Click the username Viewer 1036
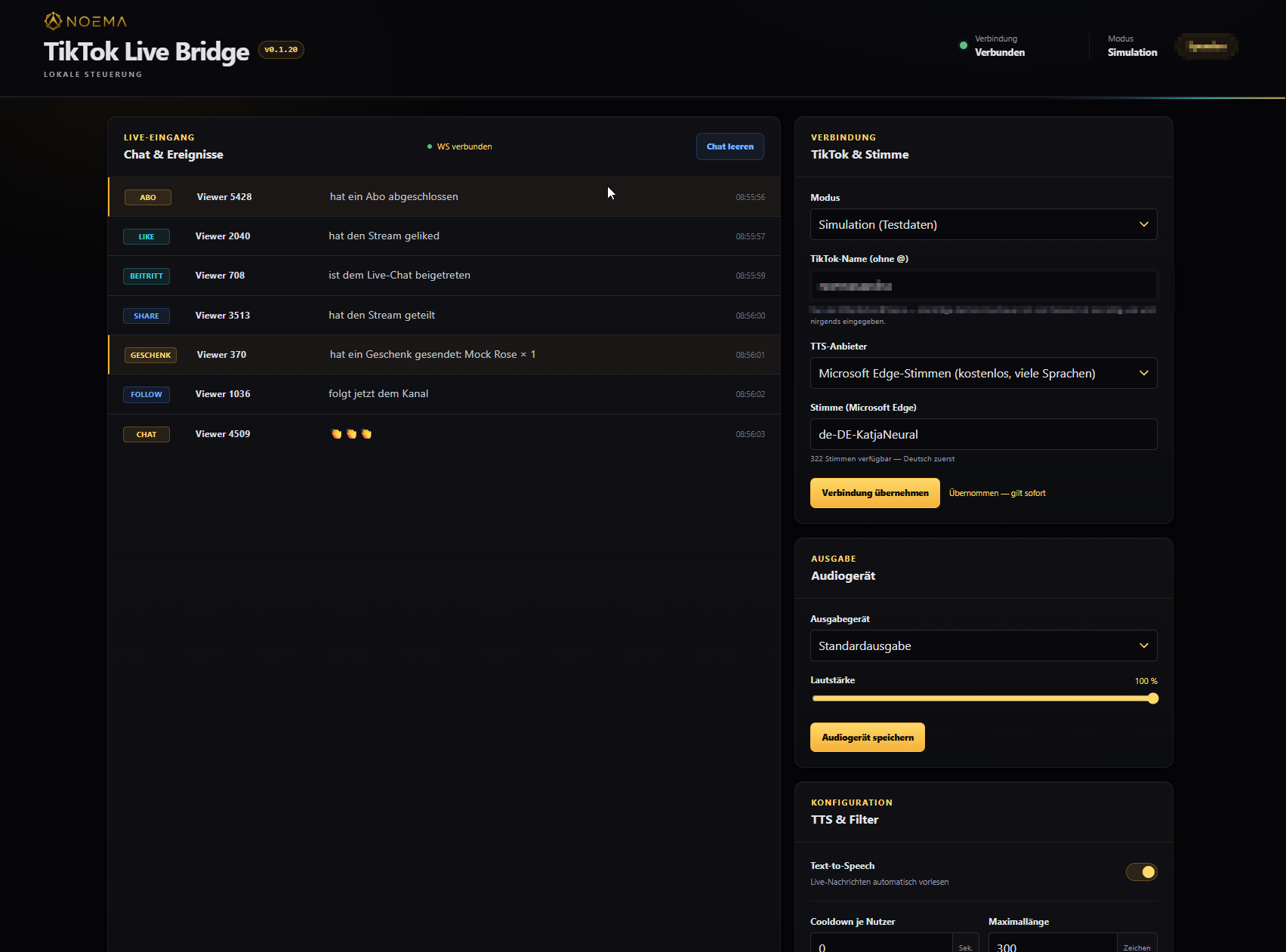The height and width of the screenshot is (952, 1286). (223, 394)
